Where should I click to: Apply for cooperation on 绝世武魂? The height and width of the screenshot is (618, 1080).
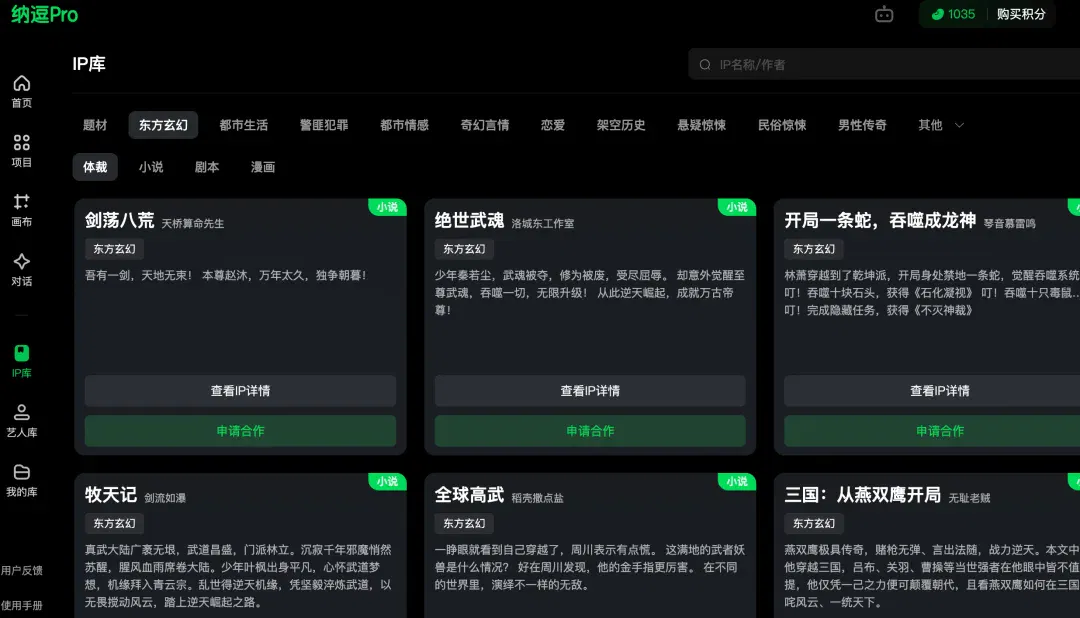pyautogui.click(x=590, y=431)
